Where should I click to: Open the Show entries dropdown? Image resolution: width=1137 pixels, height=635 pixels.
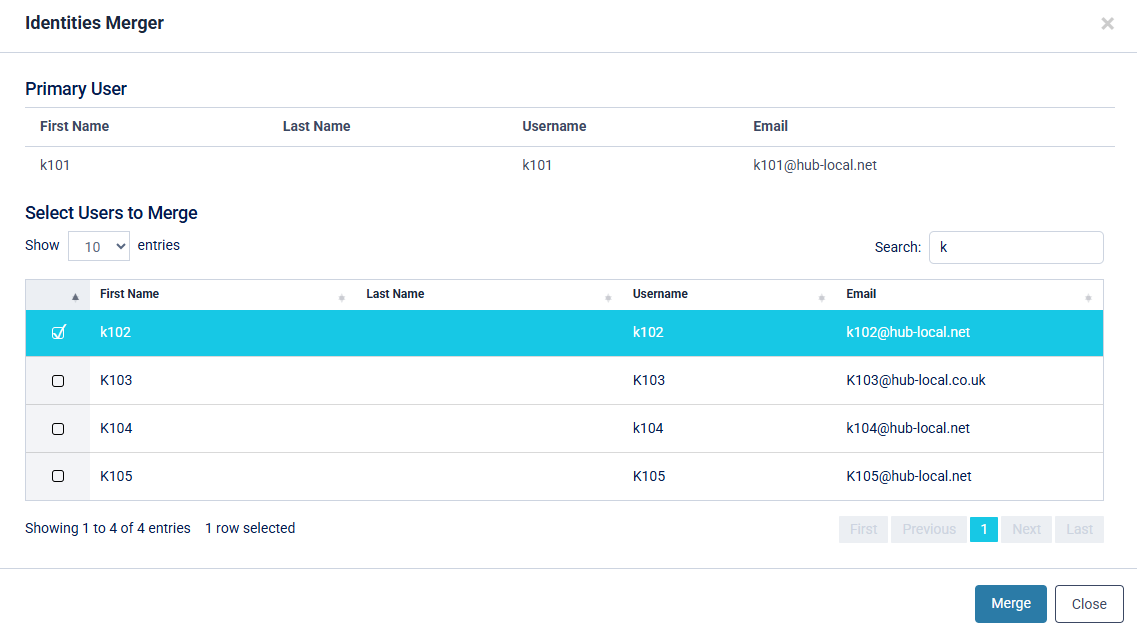click(98, 246)
